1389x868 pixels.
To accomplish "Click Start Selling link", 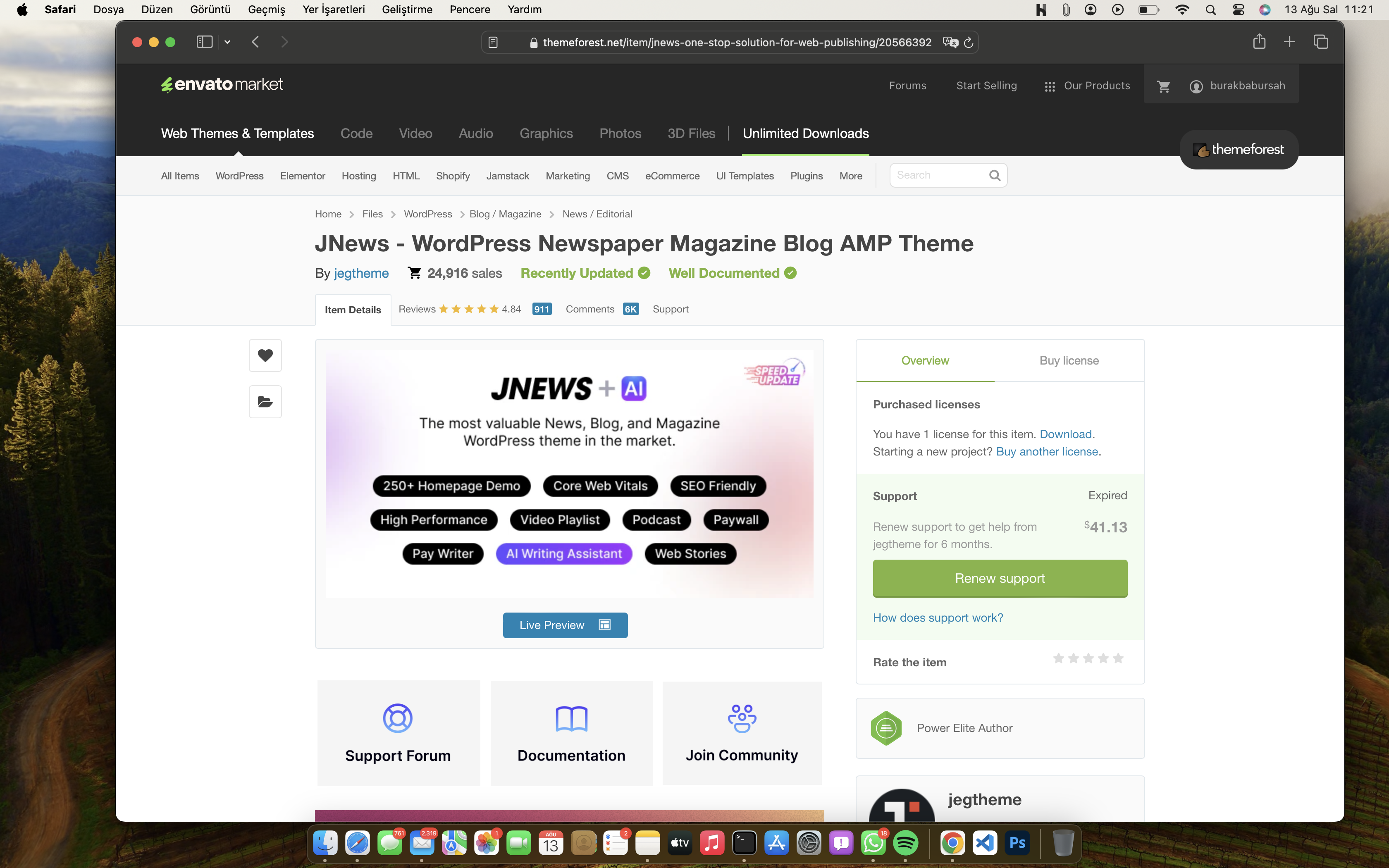I will pyautogui.click(x=986, y=86).
